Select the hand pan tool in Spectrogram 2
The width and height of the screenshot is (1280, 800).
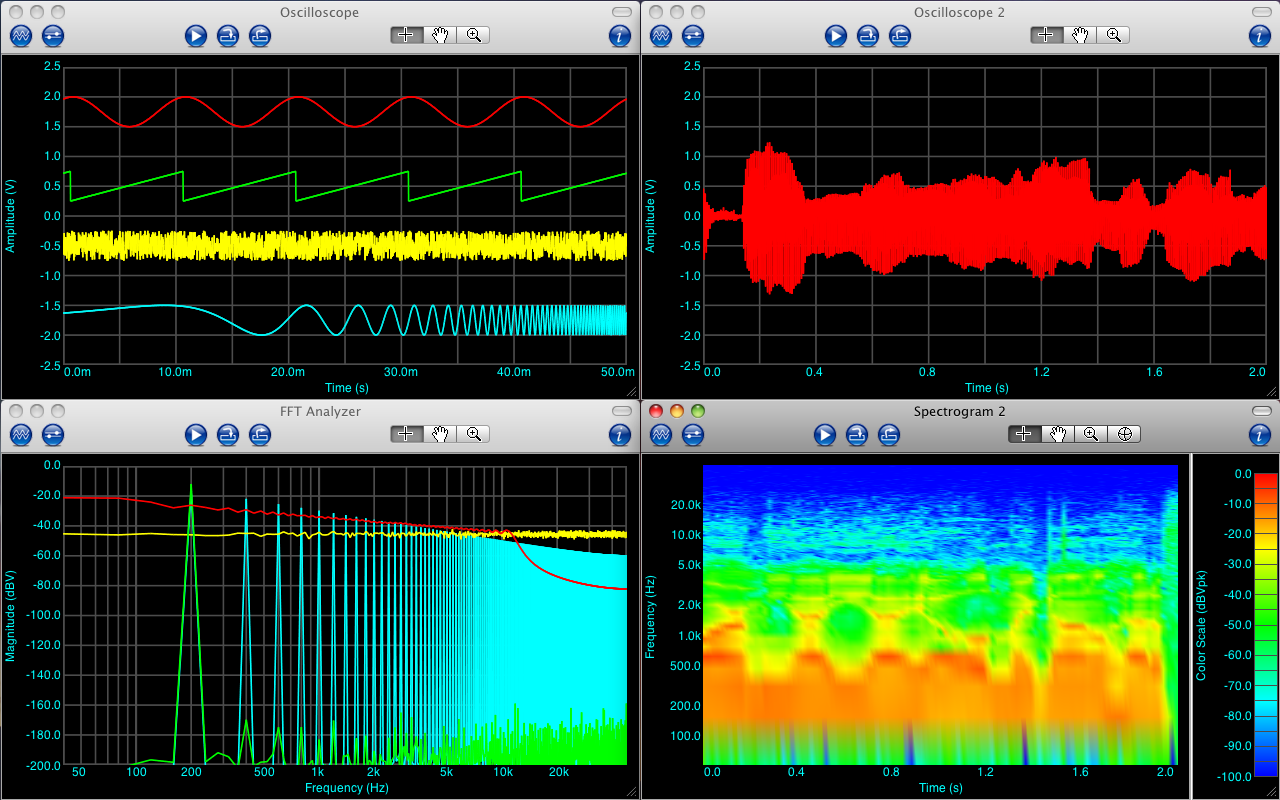click(x=1057, y=434)
